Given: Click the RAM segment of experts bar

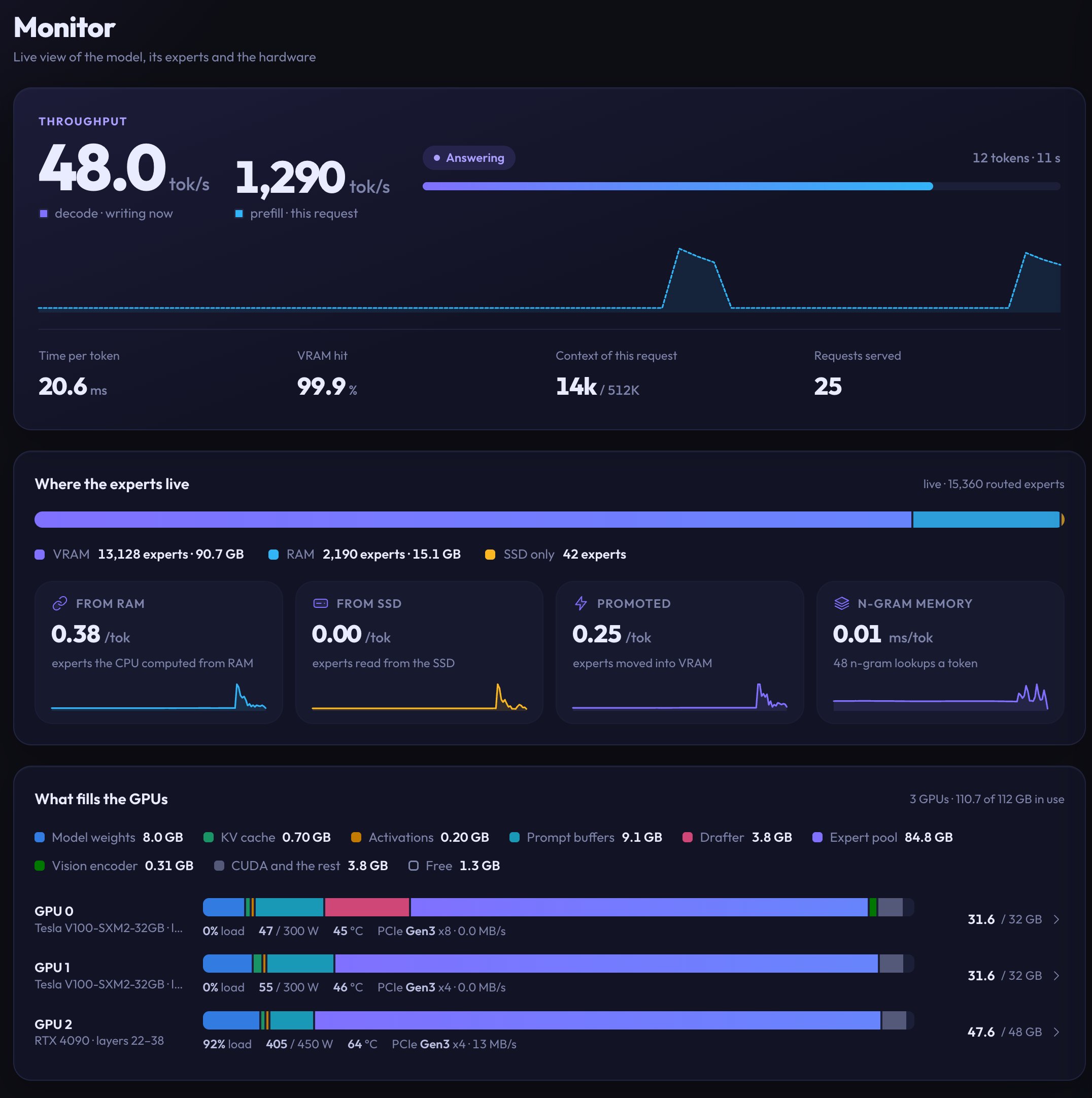Looking at the screenshot, I should pos(986,520).
